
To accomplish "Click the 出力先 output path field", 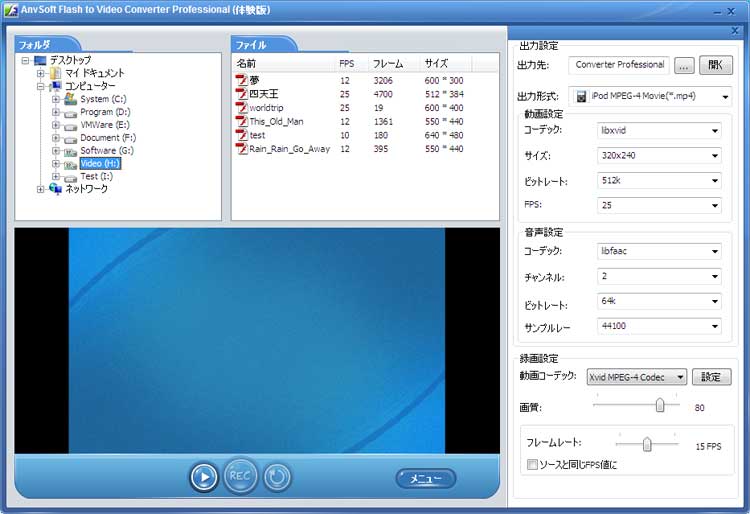I will 619,65.
